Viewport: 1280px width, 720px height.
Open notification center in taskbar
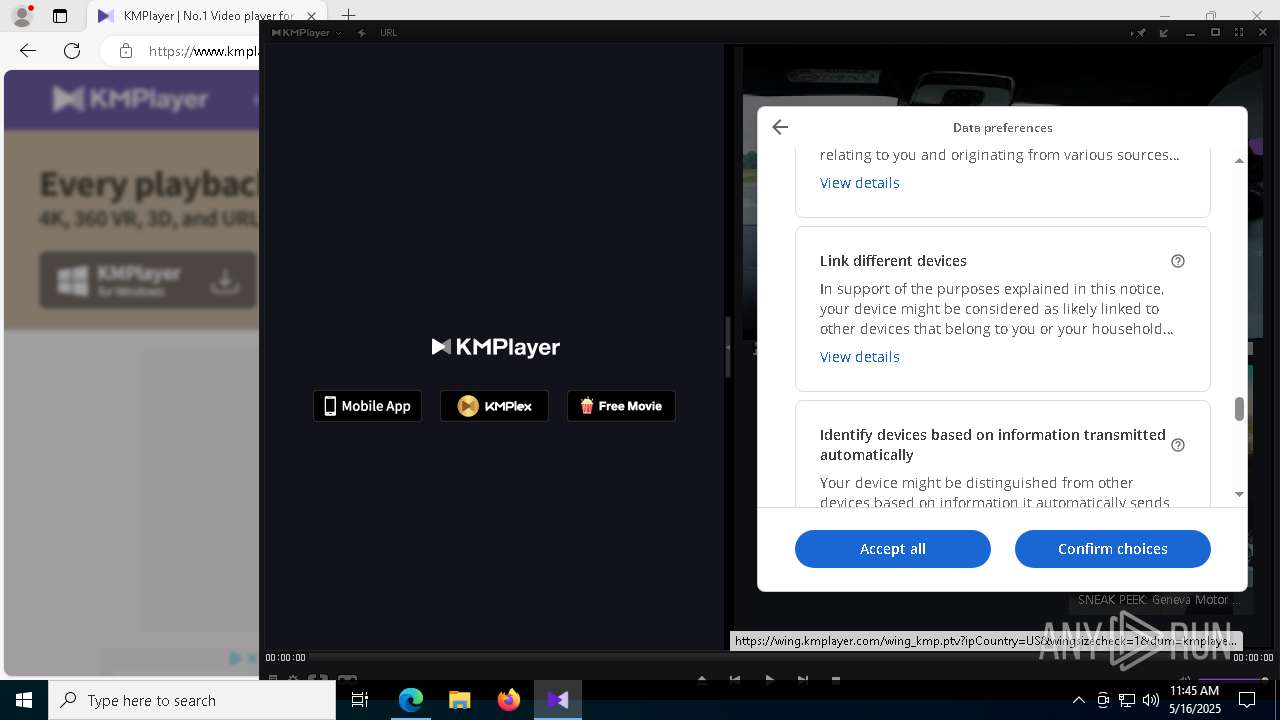point(1247,700)
